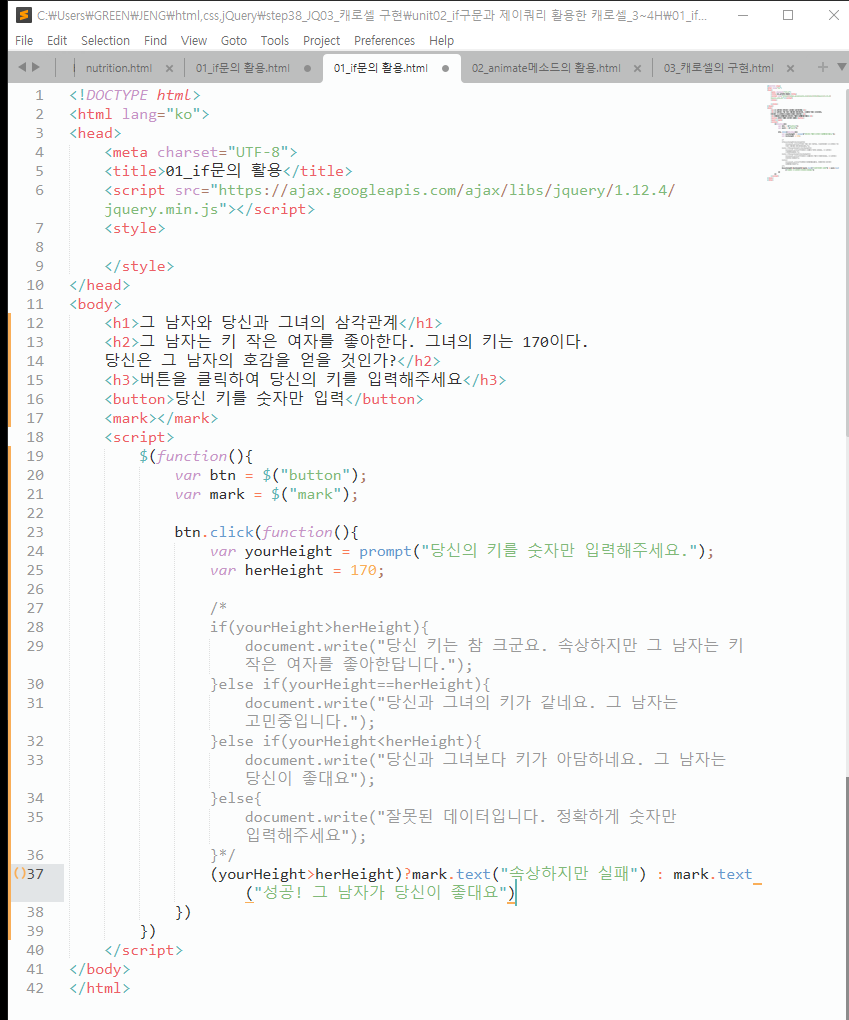
Task: Click unsaved dot on the inactive 01_if문의 활용.html tab
Action: coord(307,68)
